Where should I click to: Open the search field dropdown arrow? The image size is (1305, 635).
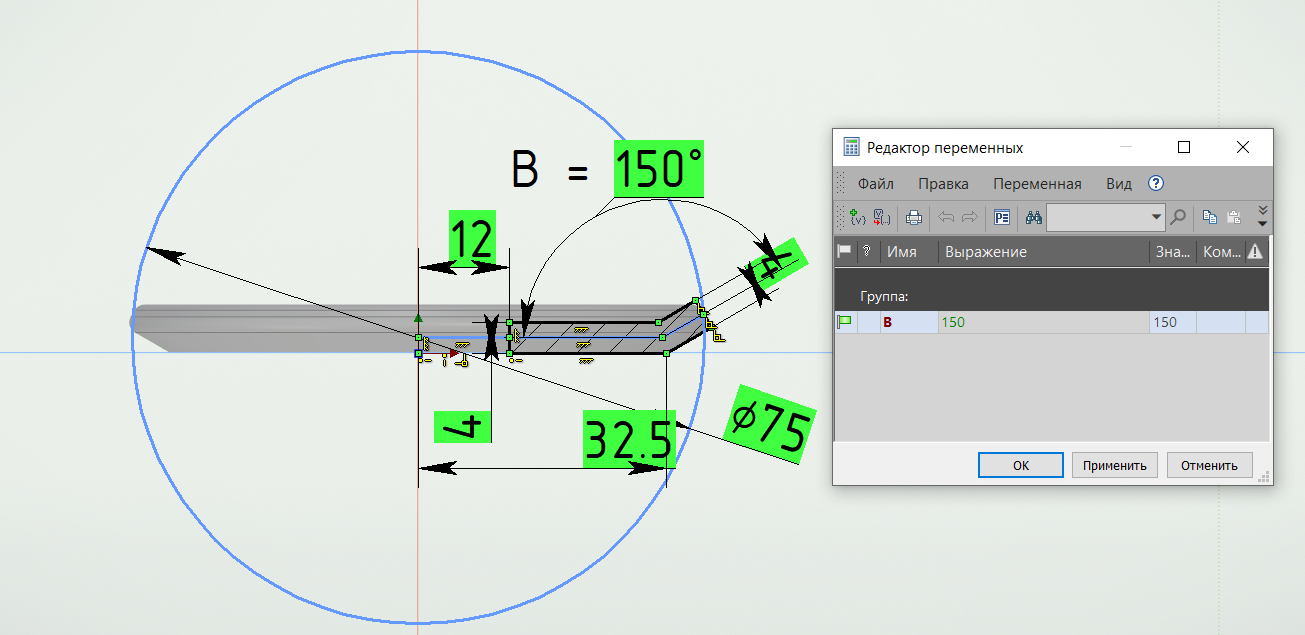pyautogui.click(x=1157, y=216)
